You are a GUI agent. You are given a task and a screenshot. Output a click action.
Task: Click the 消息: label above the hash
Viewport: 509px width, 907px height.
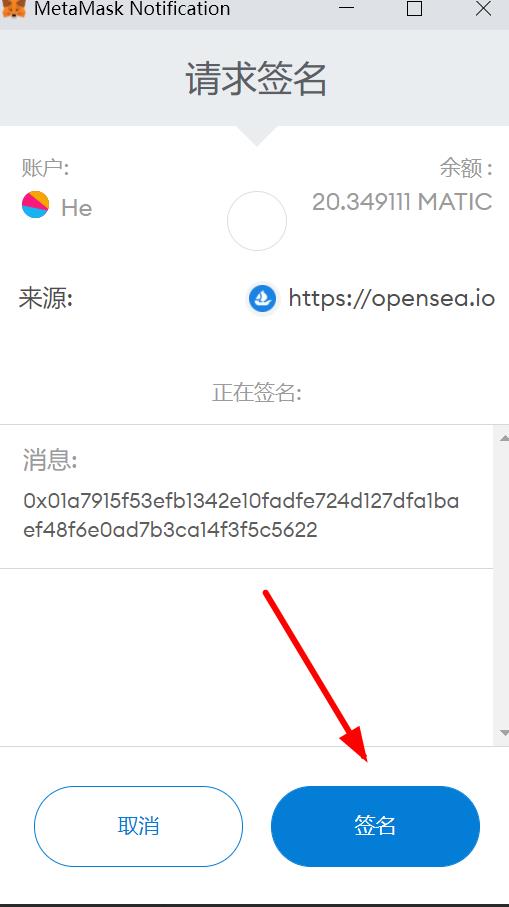click(50, 460)
